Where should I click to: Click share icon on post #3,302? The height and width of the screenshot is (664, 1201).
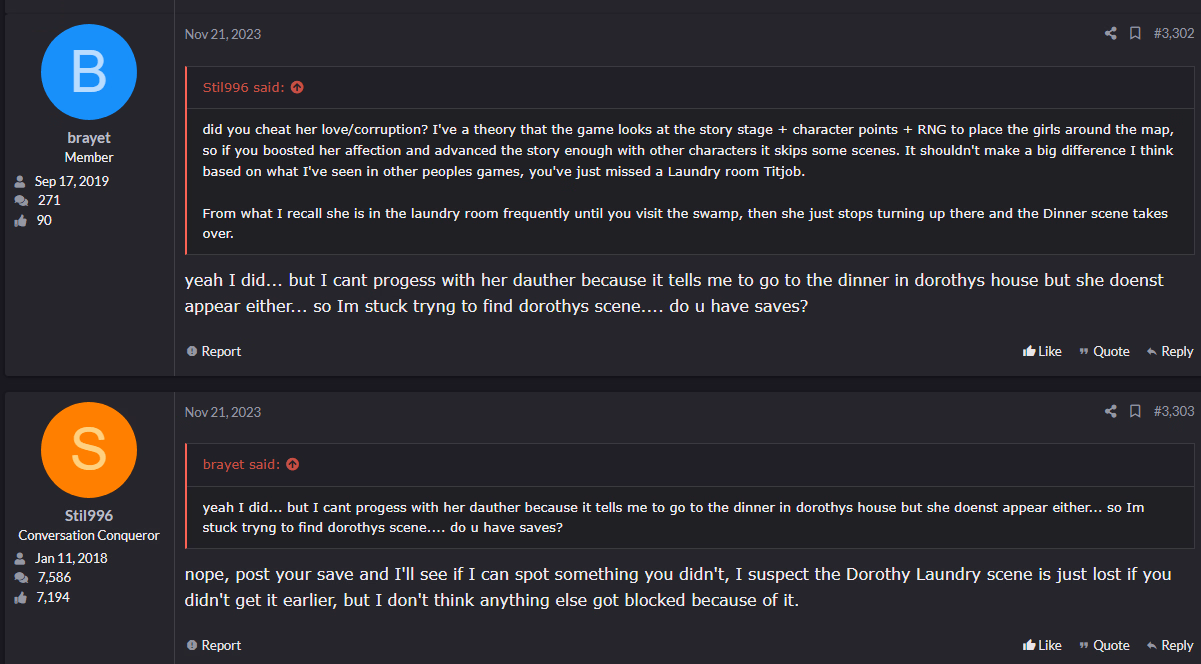(x=1110, y=34)
